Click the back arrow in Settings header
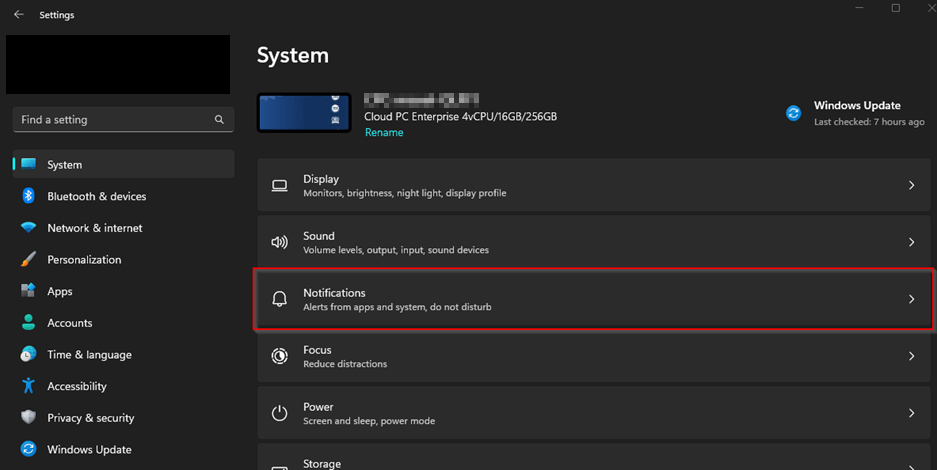Screen dimensions: 937x470 [18, 15]
